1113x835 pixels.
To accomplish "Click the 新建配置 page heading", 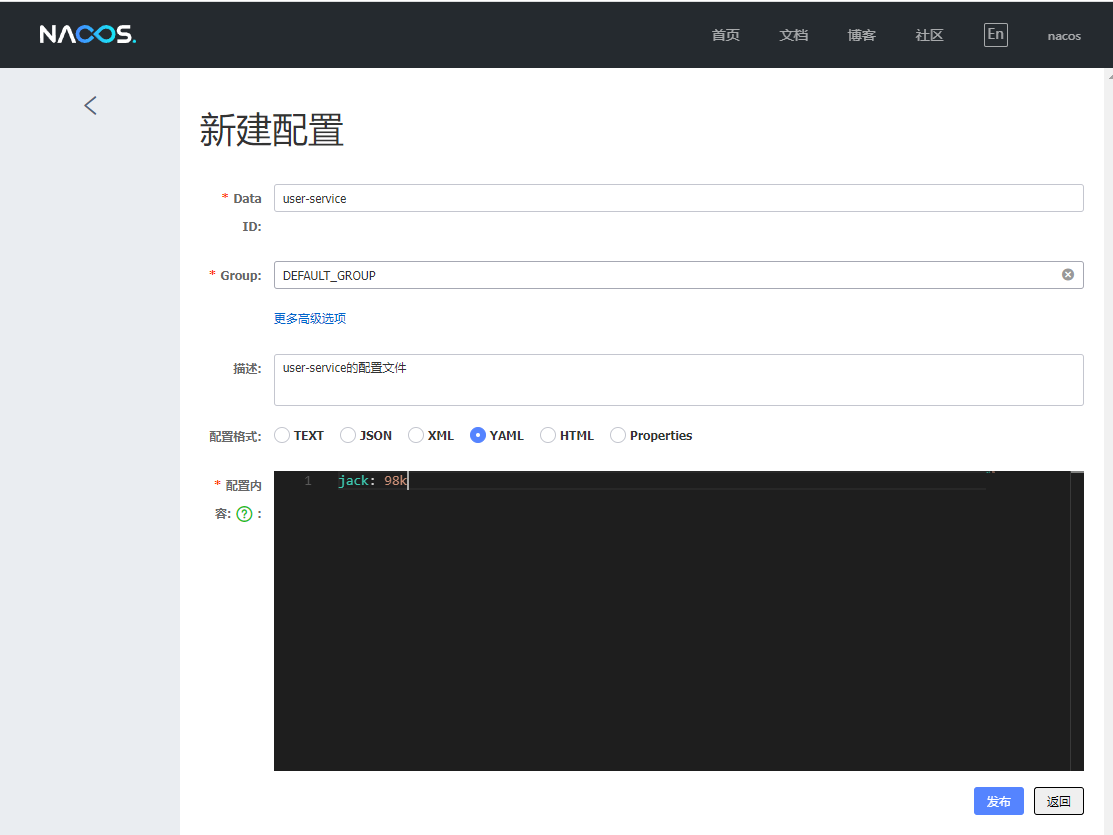I will point(272,130).
